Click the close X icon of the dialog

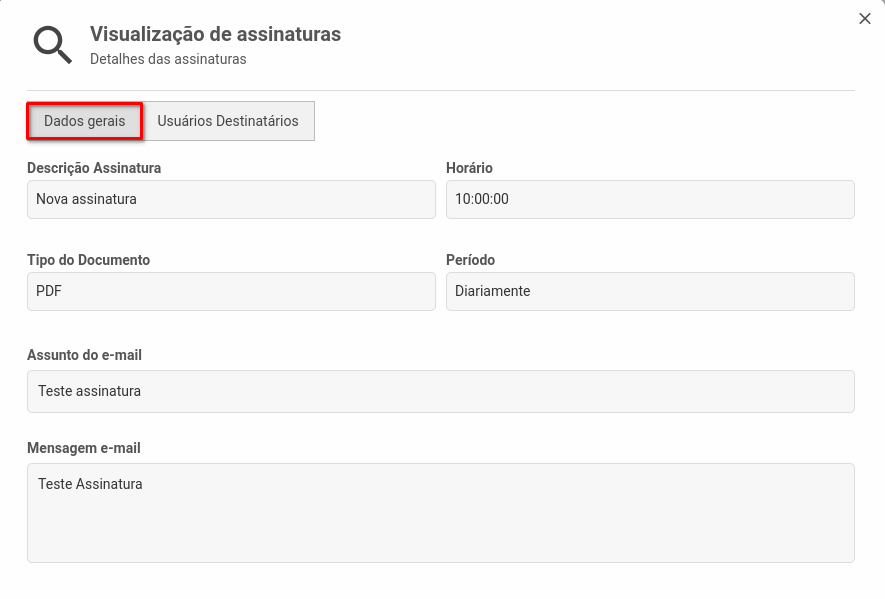point(864,18)
